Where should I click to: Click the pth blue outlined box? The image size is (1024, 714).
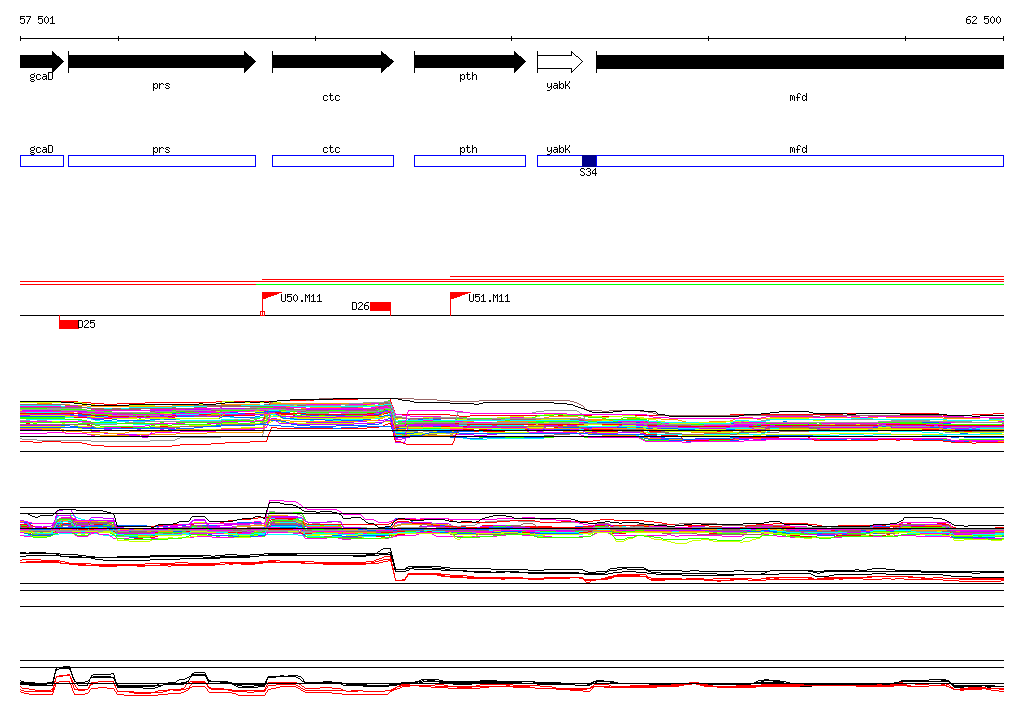[470, 161]
